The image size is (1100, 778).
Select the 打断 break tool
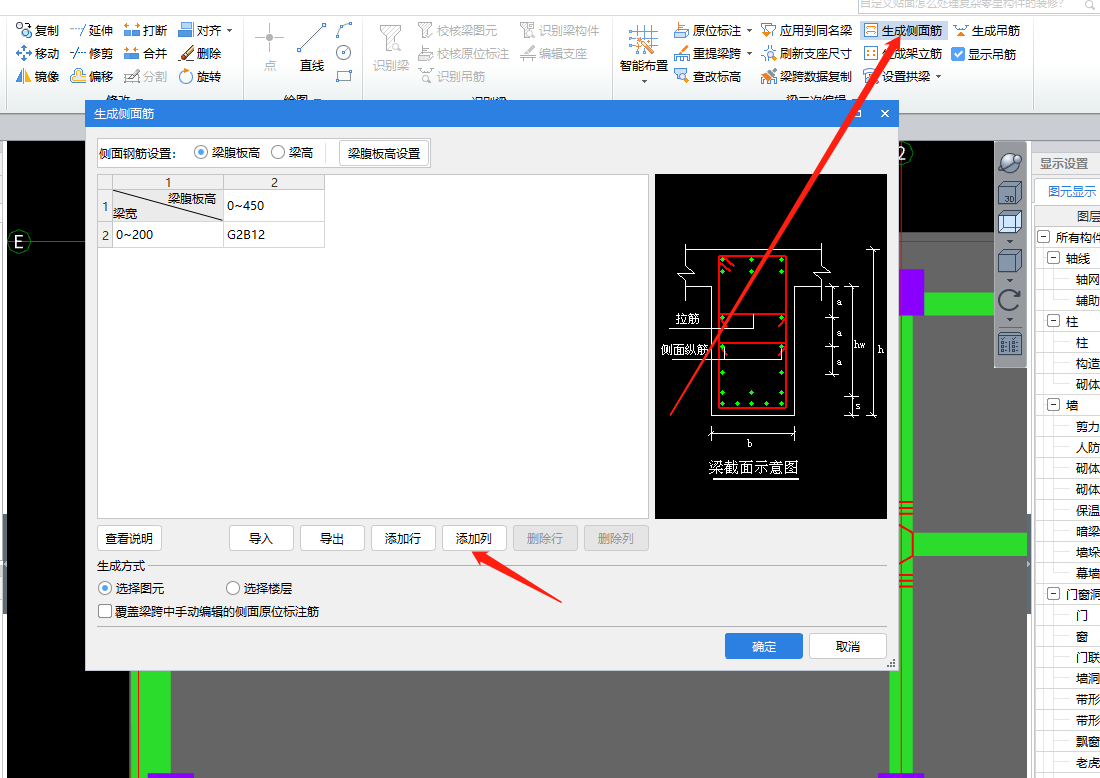145,30
